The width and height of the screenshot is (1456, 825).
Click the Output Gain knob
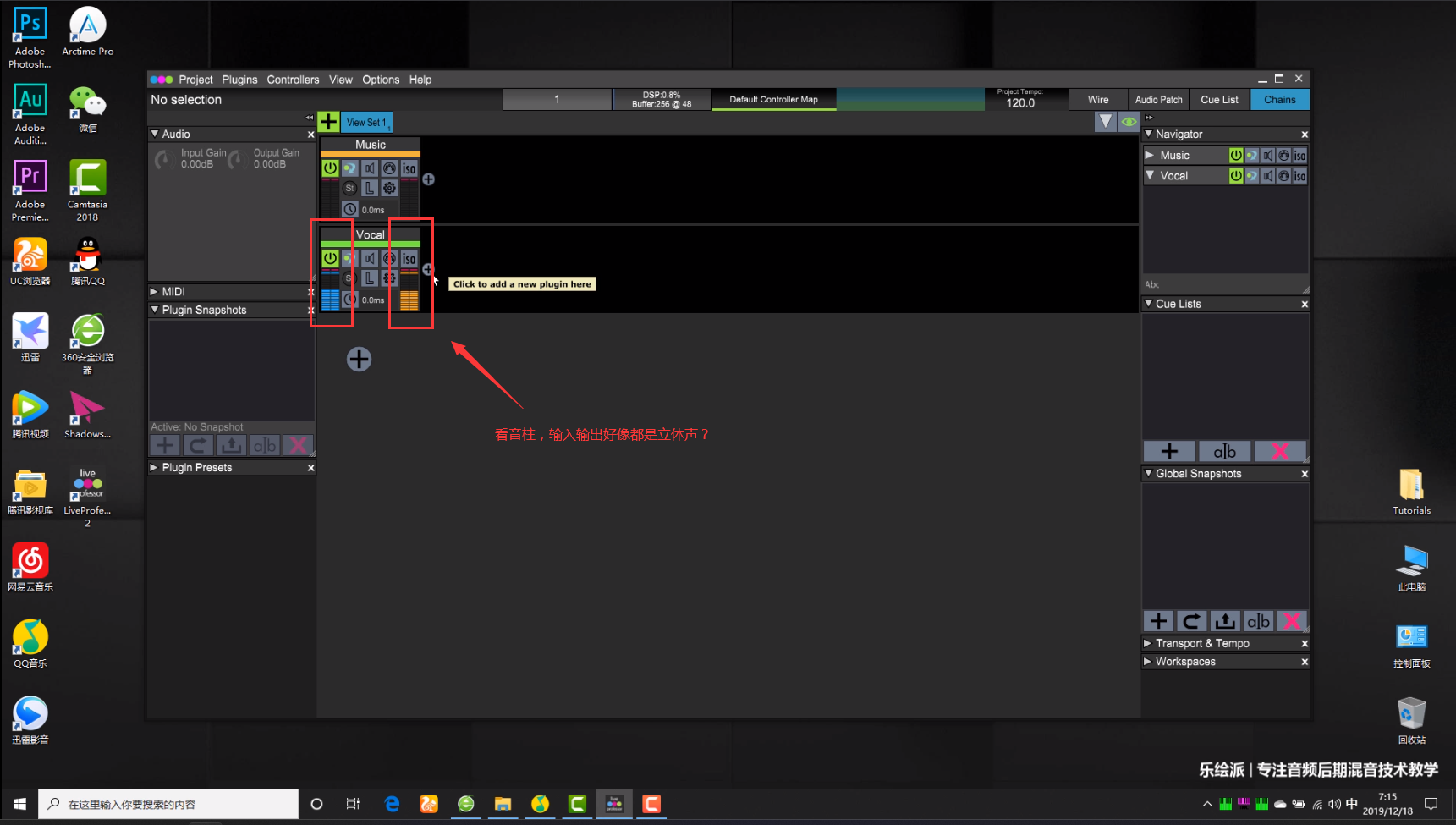(x=237, y=159)
